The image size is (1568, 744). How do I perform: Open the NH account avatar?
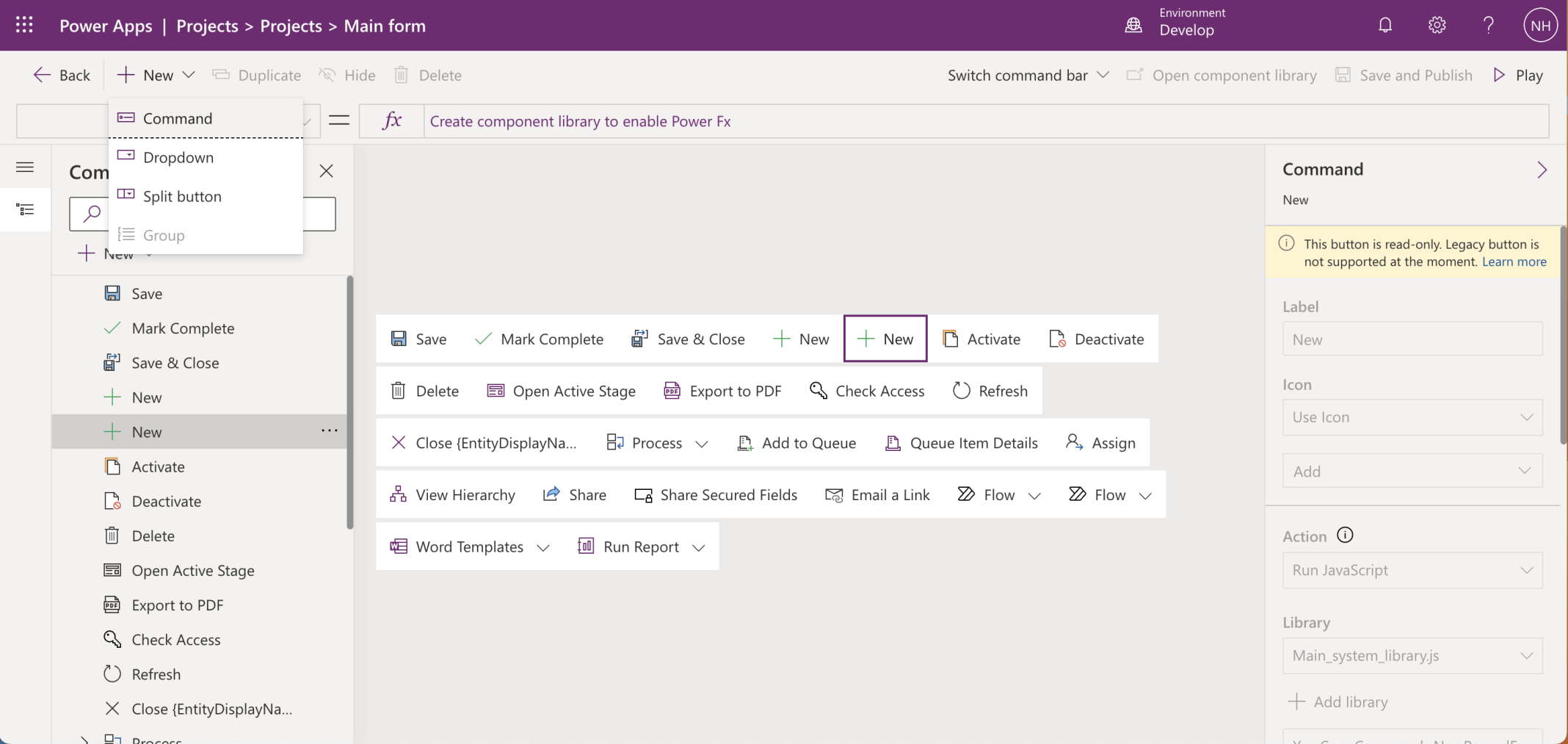click(1540, 25)
